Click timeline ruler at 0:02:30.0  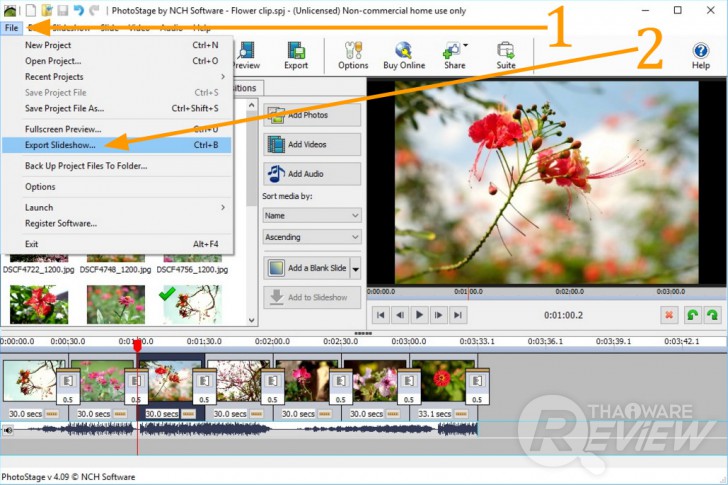click(x=340, y=341)
